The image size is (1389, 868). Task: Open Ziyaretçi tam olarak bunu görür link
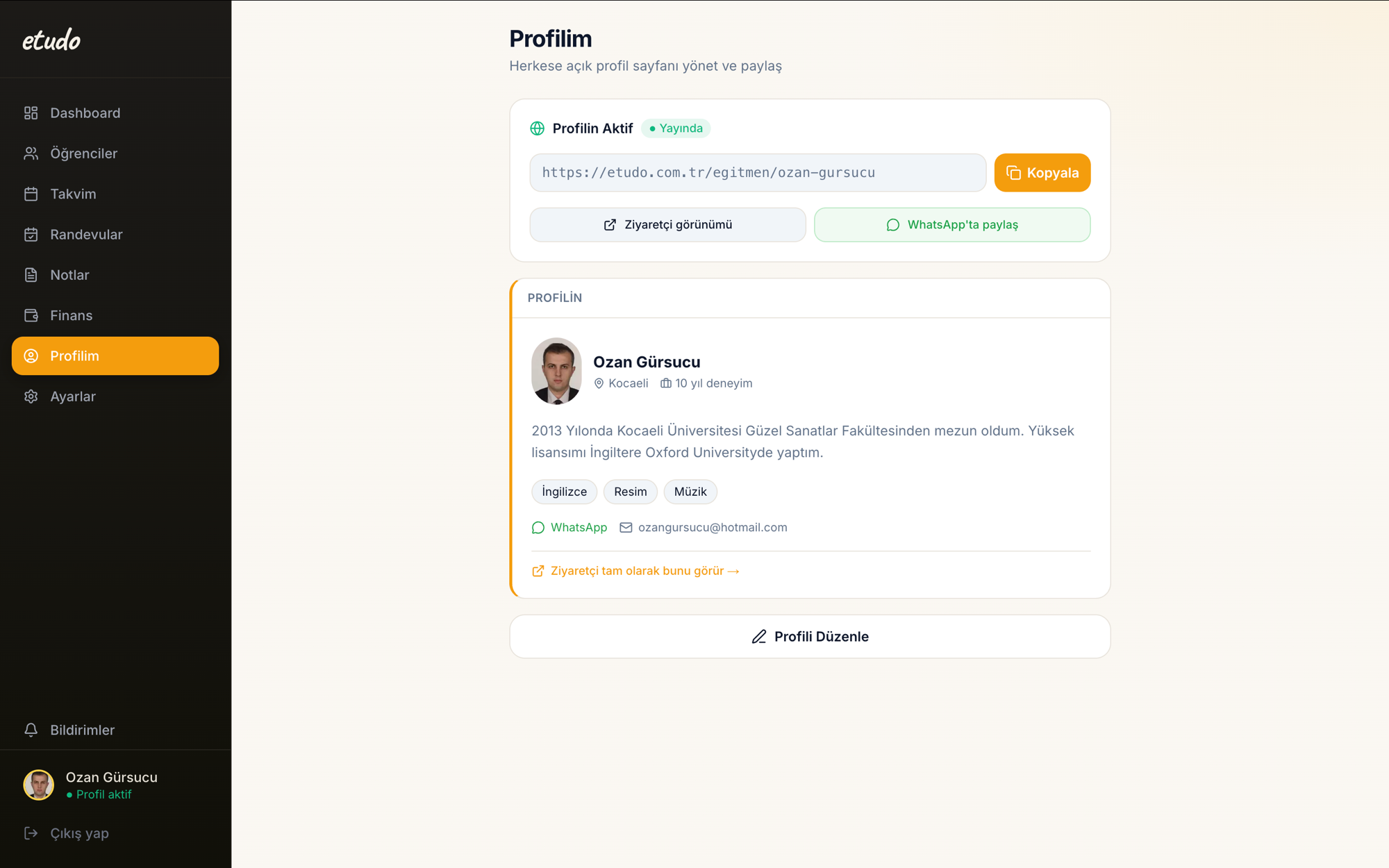tap(635, 571)
